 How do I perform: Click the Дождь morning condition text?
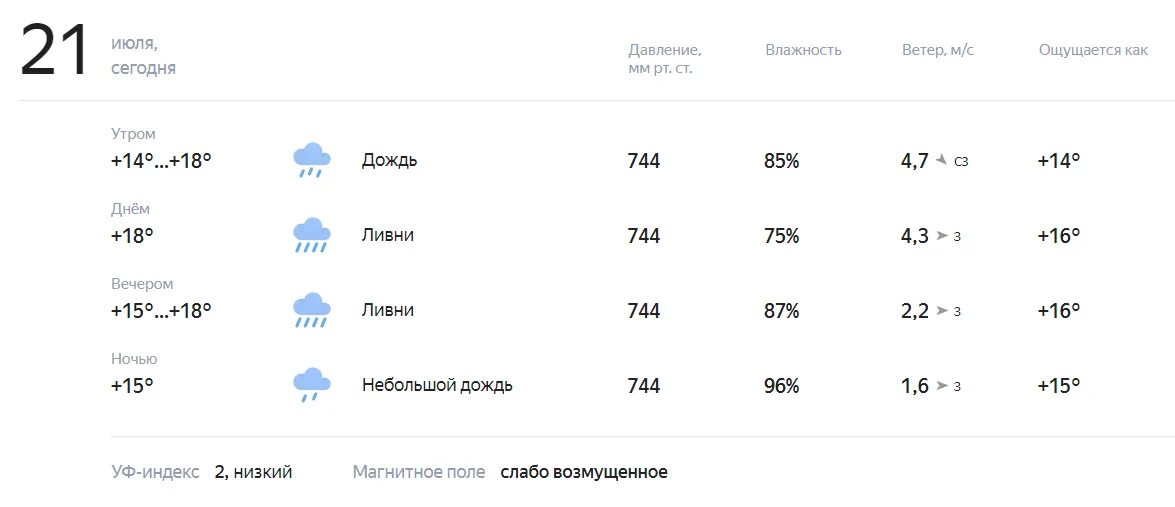(x=390, y=160)
